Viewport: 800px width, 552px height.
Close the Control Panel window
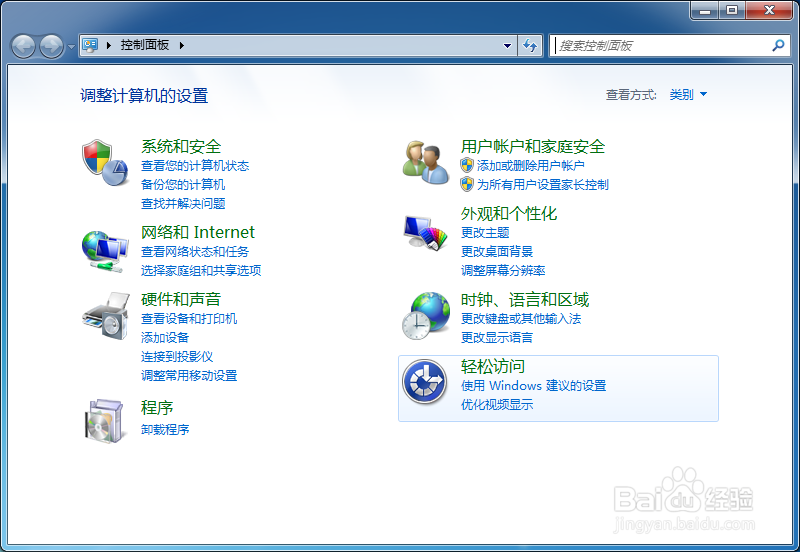(769, 10)
